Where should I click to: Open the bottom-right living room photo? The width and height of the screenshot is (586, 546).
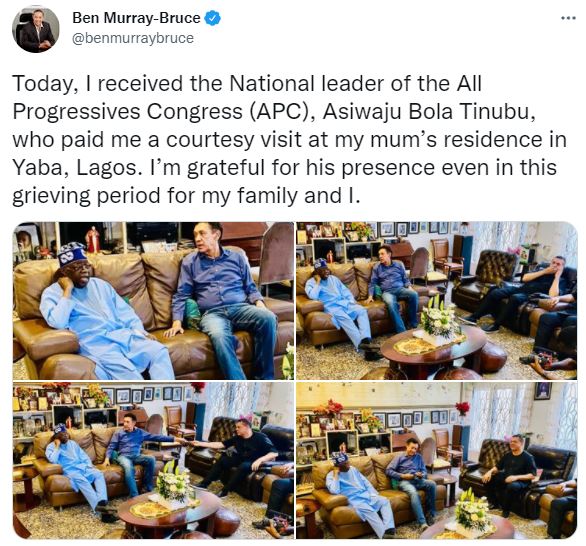[x=437, y=460]
